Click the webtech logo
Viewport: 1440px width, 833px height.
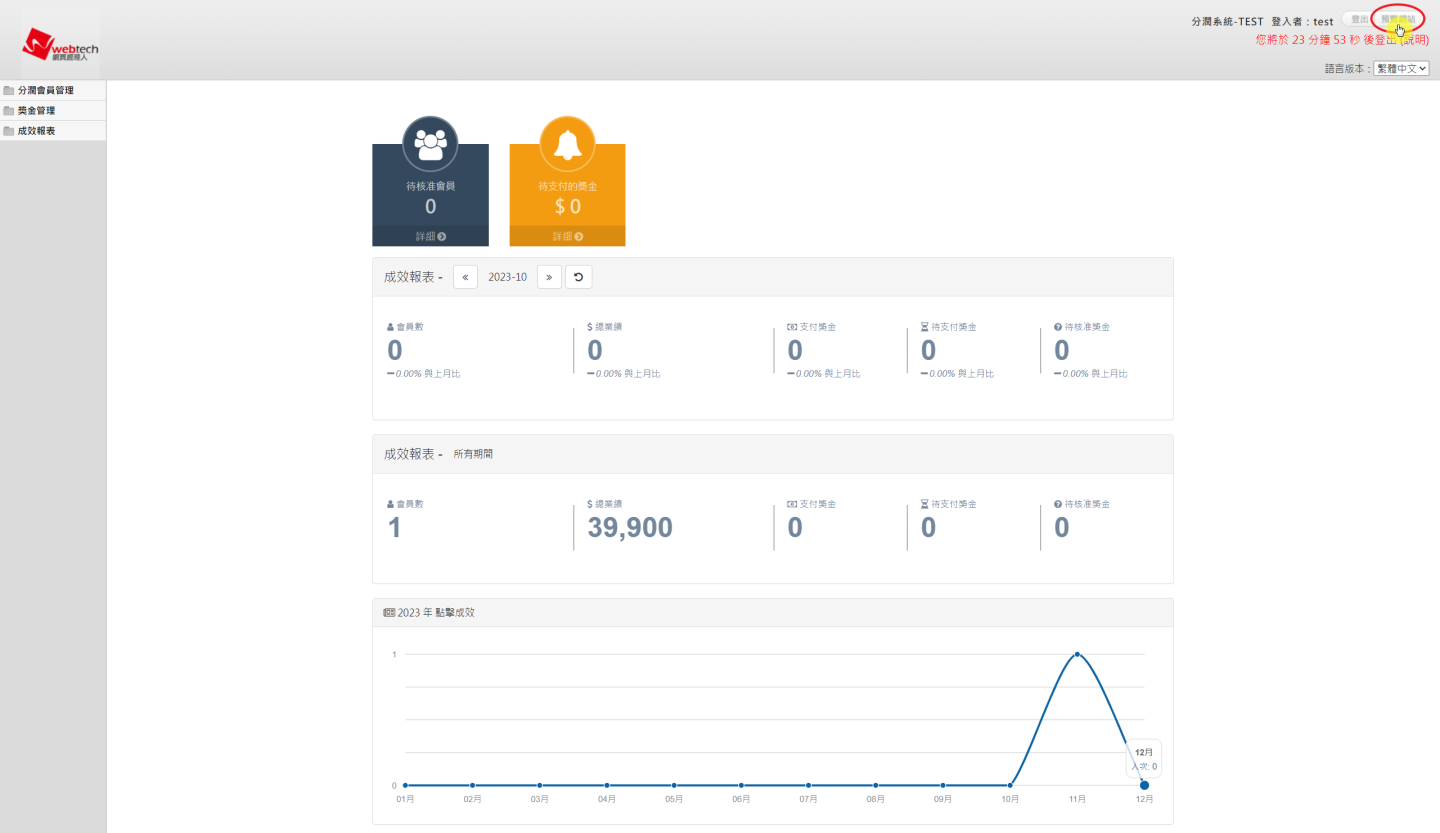pos(60,45)
